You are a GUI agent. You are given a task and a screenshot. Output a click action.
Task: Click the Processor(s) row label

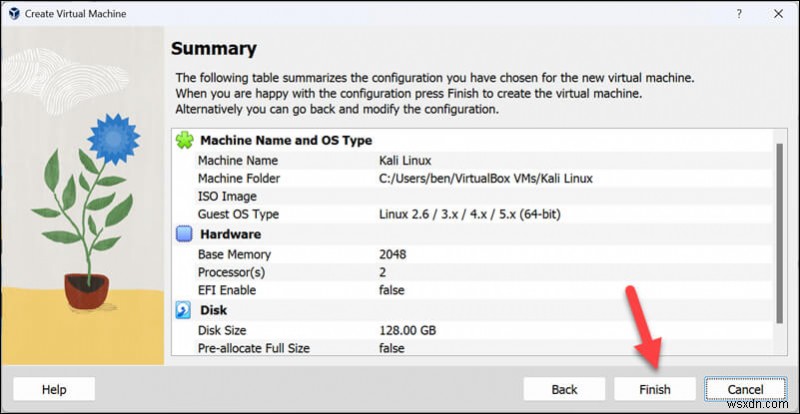pos(232,272)
